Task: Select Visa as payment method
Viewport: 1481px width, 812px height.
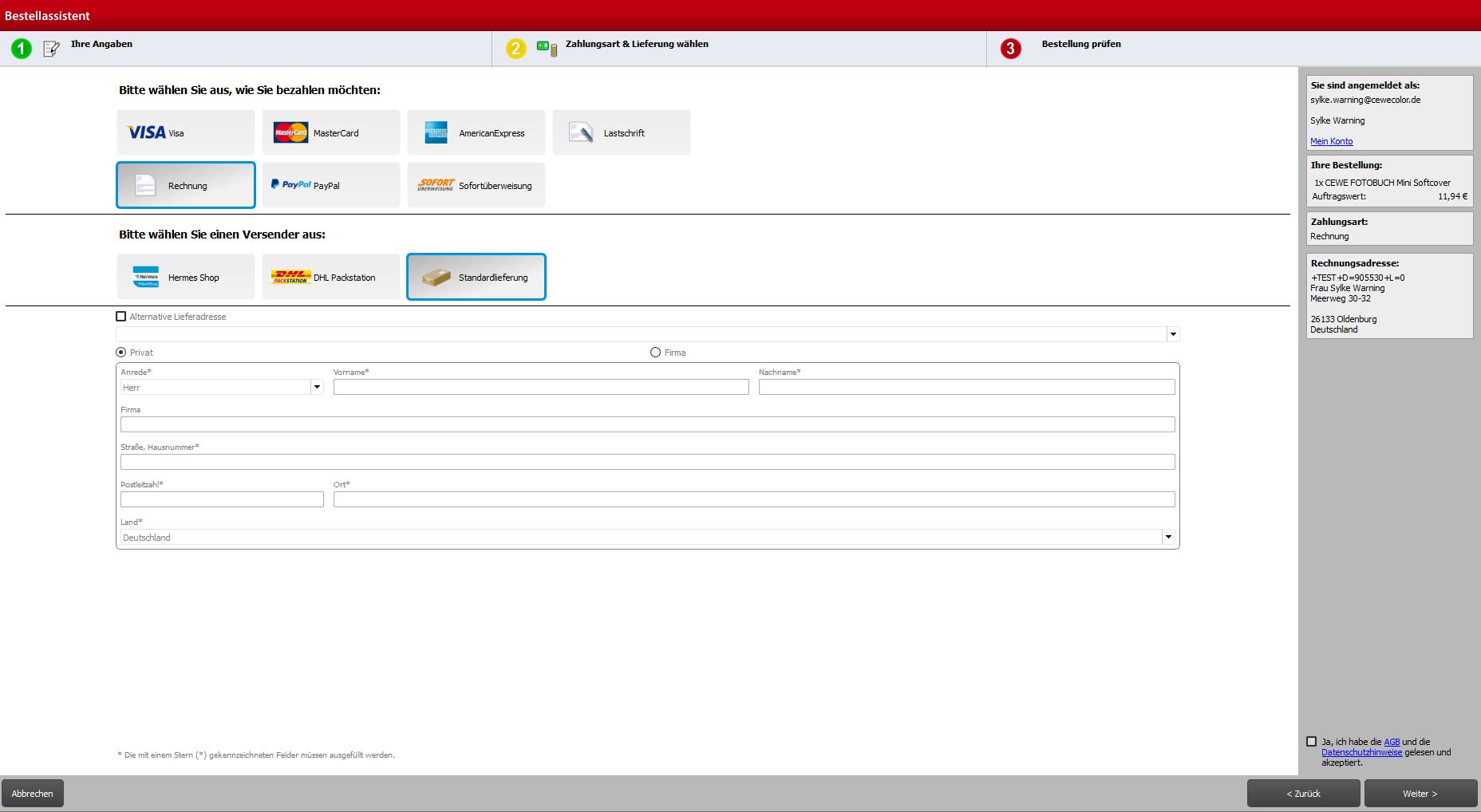Action: [x=185, y=132]
